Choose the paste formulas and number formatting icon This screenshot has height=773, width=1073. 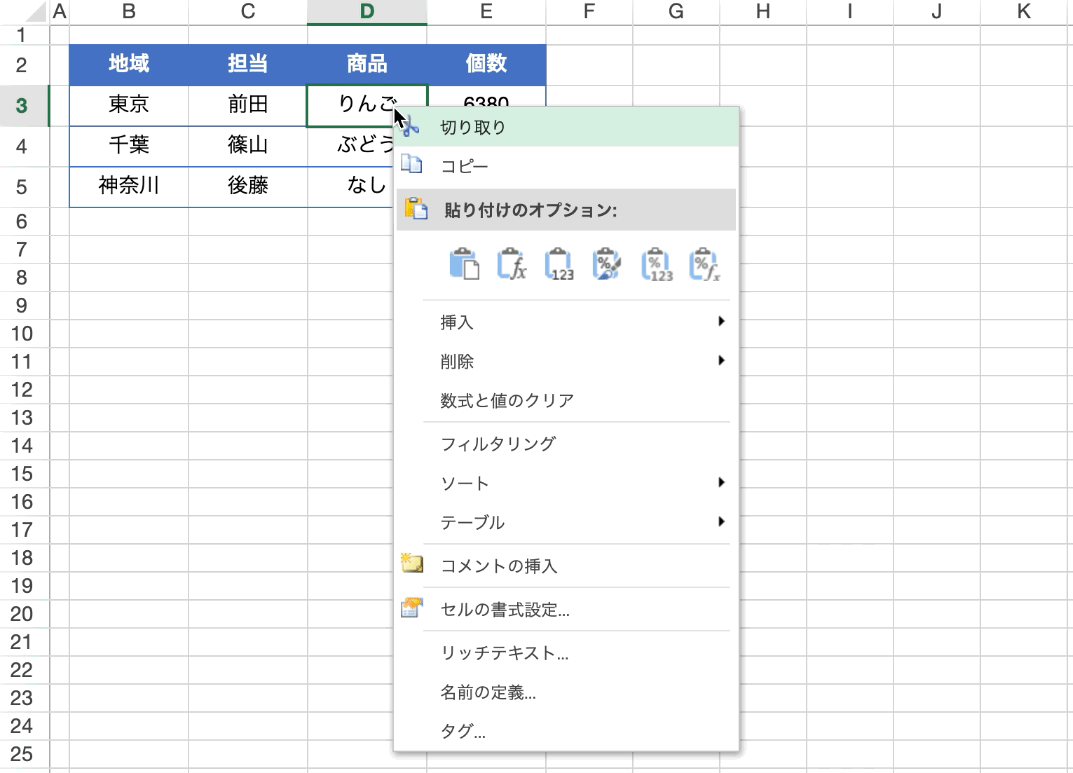(704, 264)
